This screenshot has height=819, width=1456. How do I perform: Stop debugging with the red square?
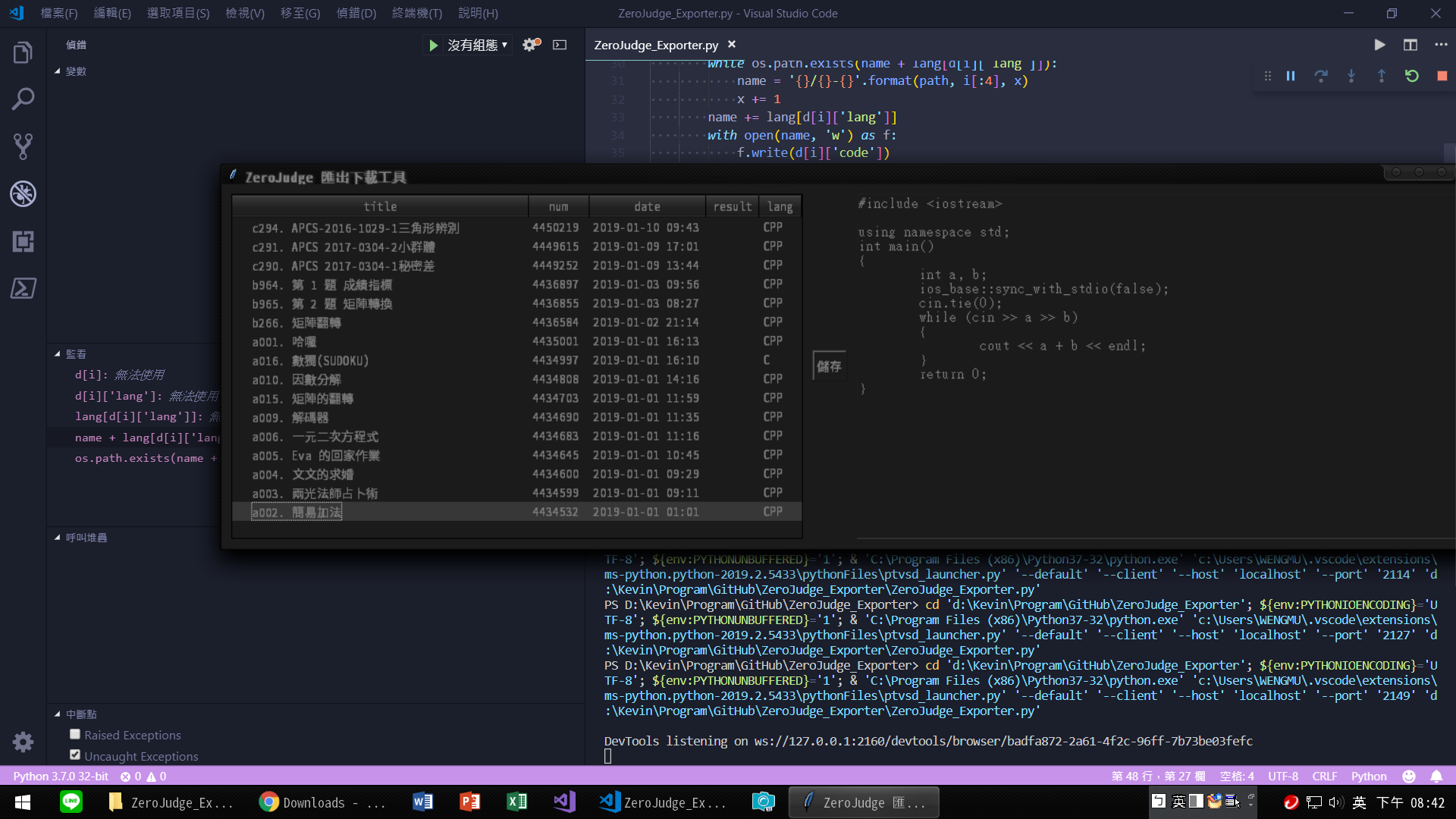pyautogui.click(x=1442, y=76)
